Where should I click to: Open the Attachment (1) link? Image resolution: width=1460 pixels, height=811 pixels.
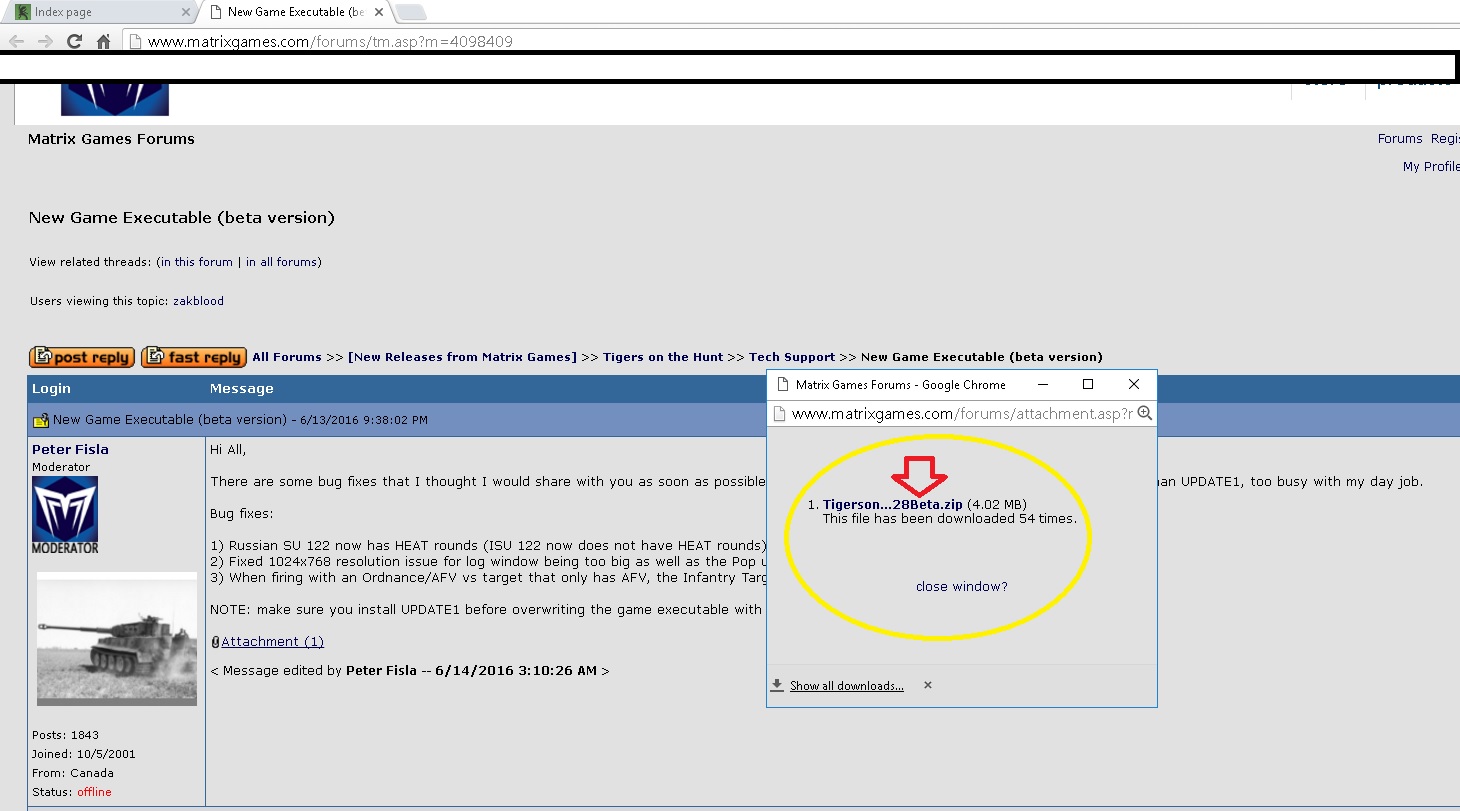click(272, 642)
